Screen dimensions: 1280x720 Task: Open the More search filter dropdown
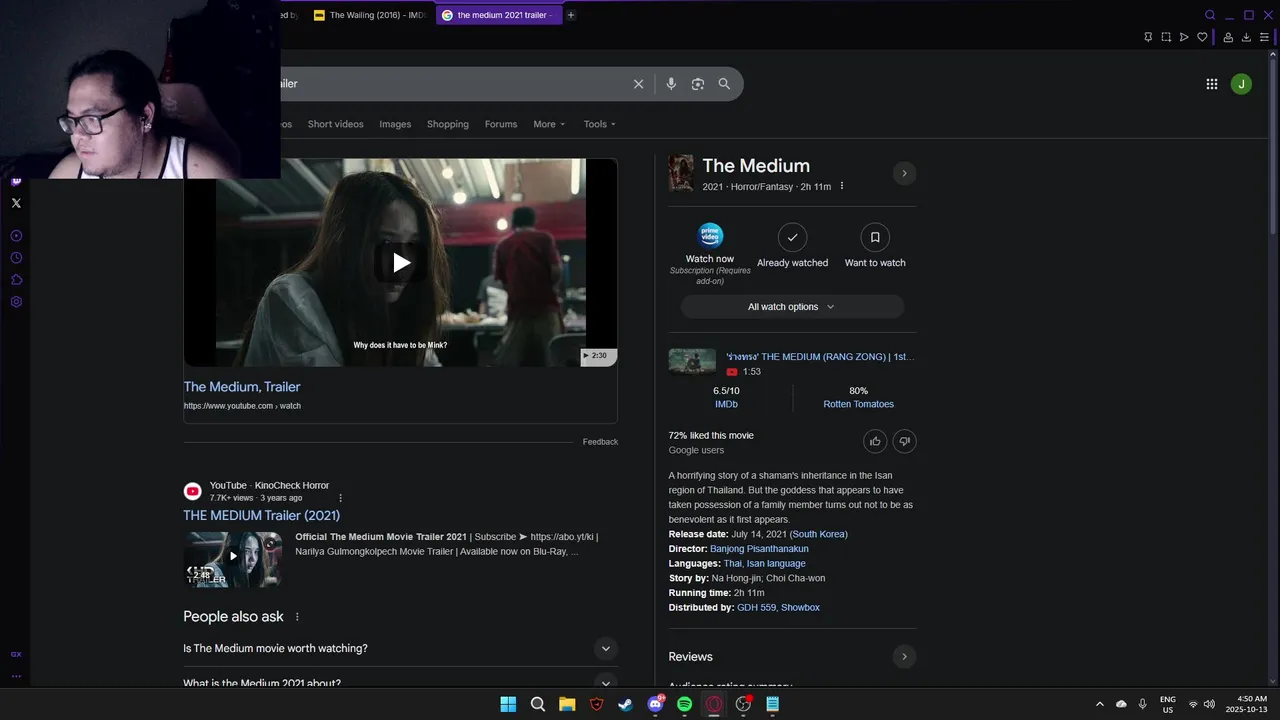pyautogui.click(x=549, y=124)
